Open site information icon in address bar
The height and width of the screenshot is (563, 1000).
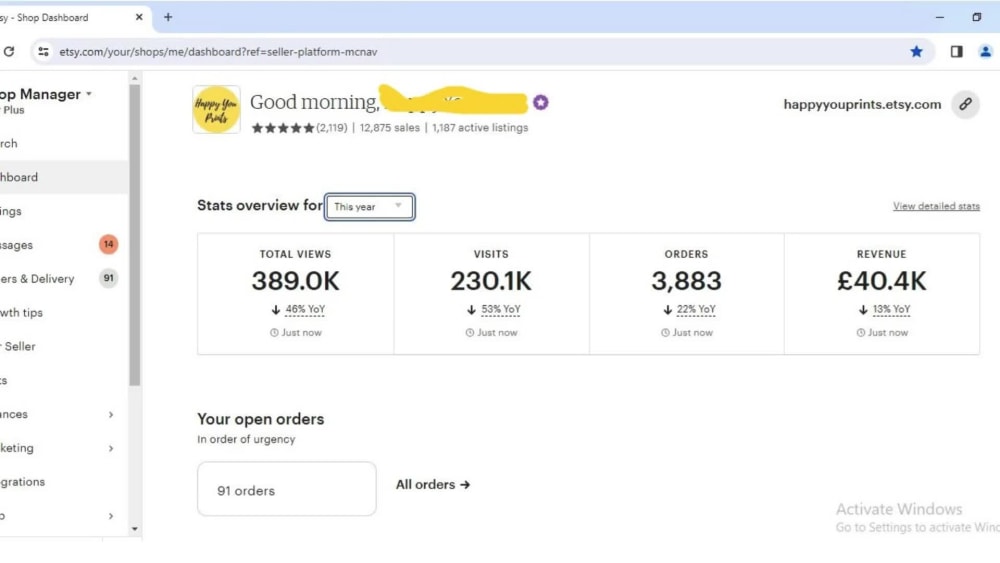pos(43,52)
